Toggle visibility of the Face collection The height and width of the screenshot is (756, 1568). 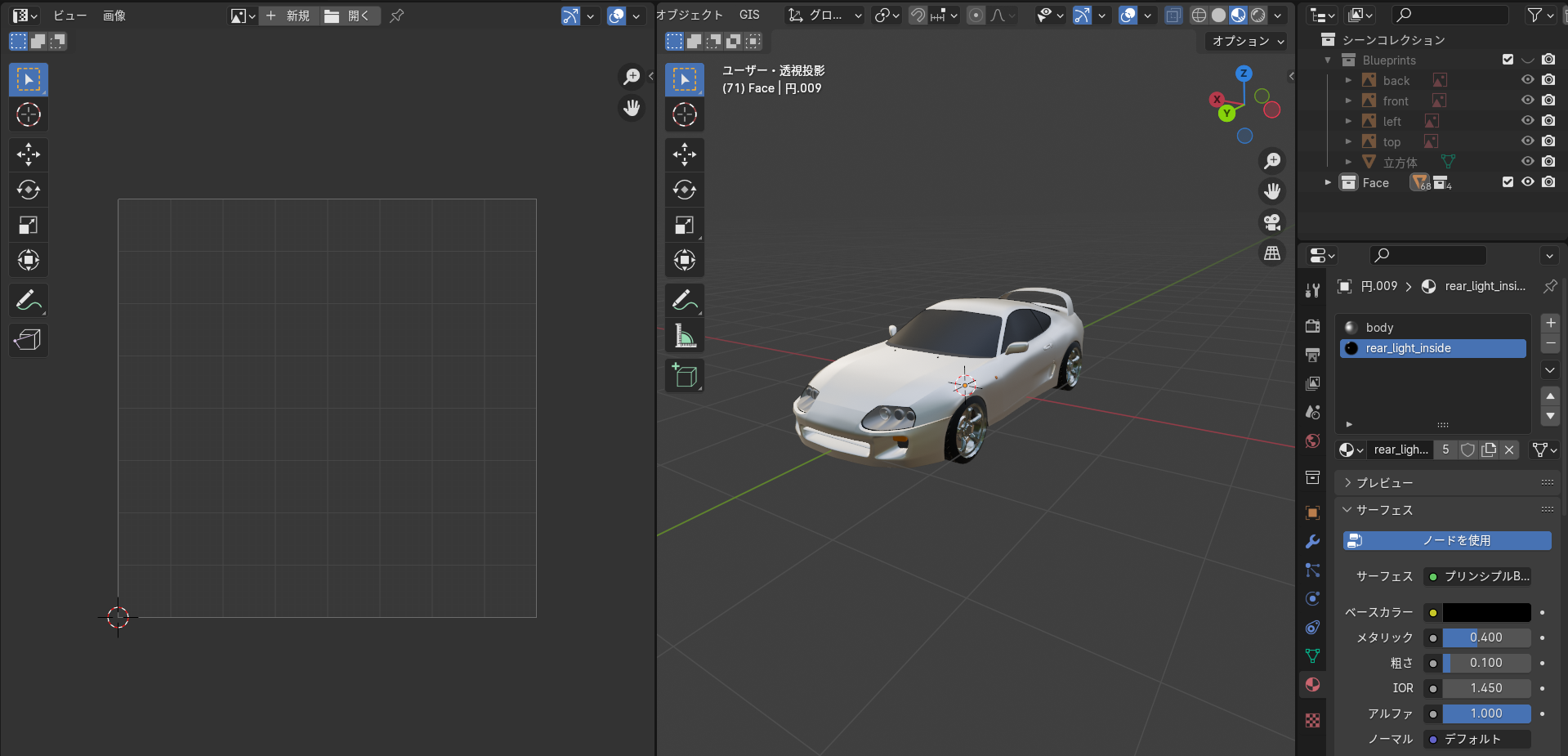[x=1527, y=182]
